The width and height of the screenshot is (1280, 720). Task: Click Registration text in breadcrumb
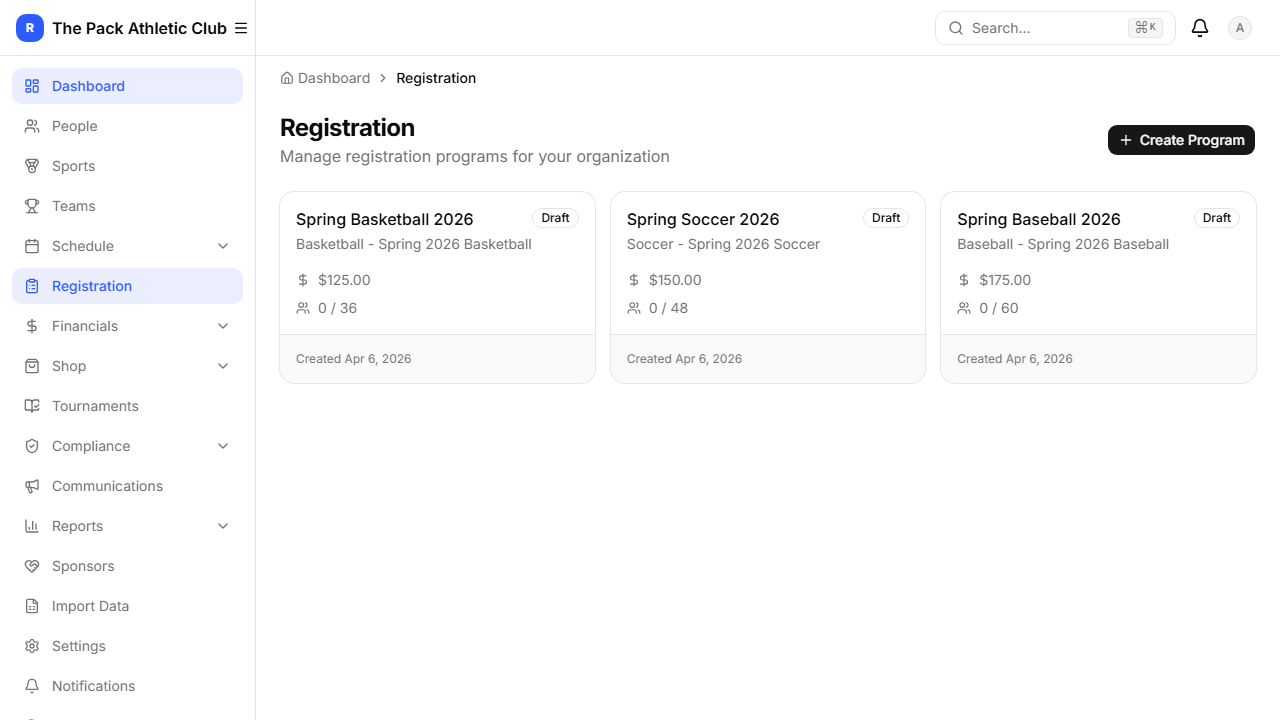coord(436,78)
